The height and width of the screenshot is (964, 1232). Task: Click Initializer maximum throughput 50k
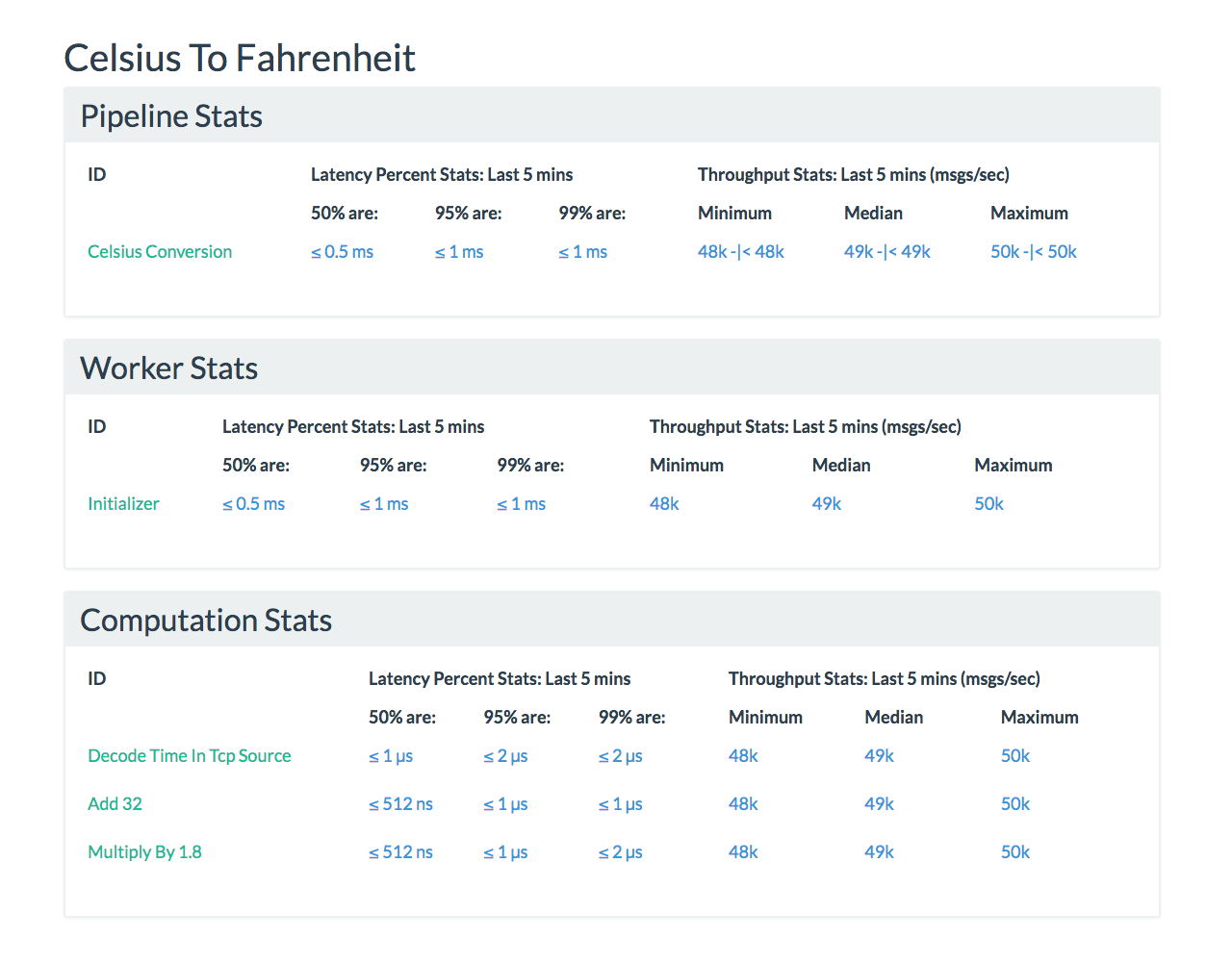[988, 504]
